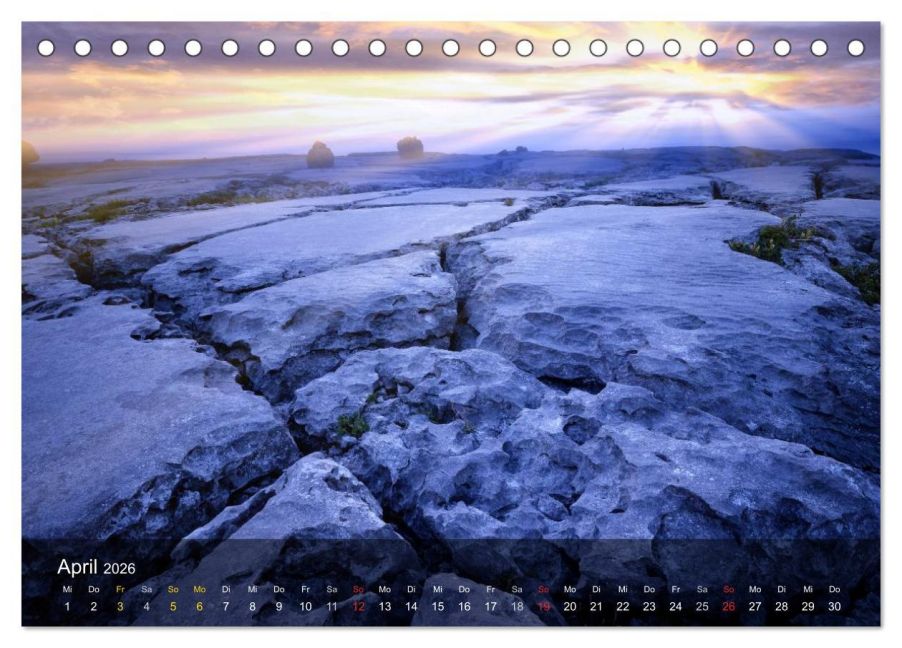Click date 15 in the calendar strip

pos(438,606)
